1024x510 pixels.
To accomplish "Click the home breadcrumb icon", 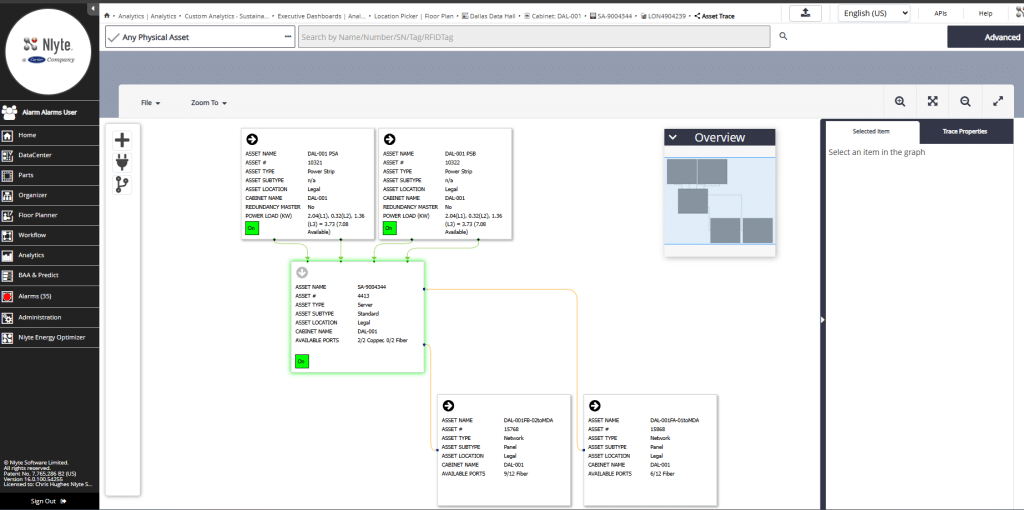I will (106, 16).
